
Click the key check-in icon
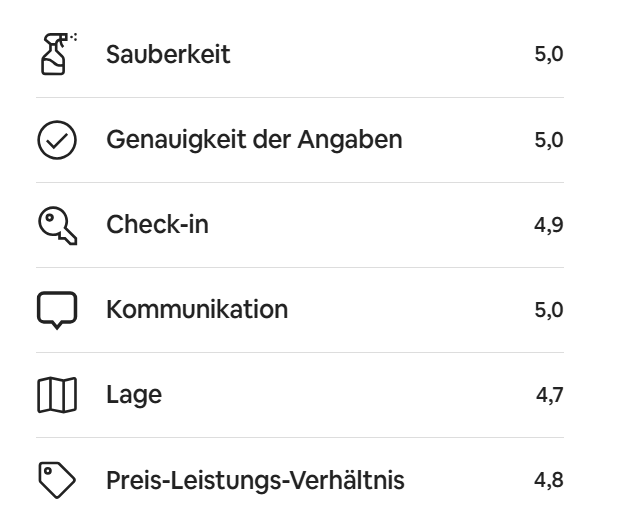(x=58, y=225)
